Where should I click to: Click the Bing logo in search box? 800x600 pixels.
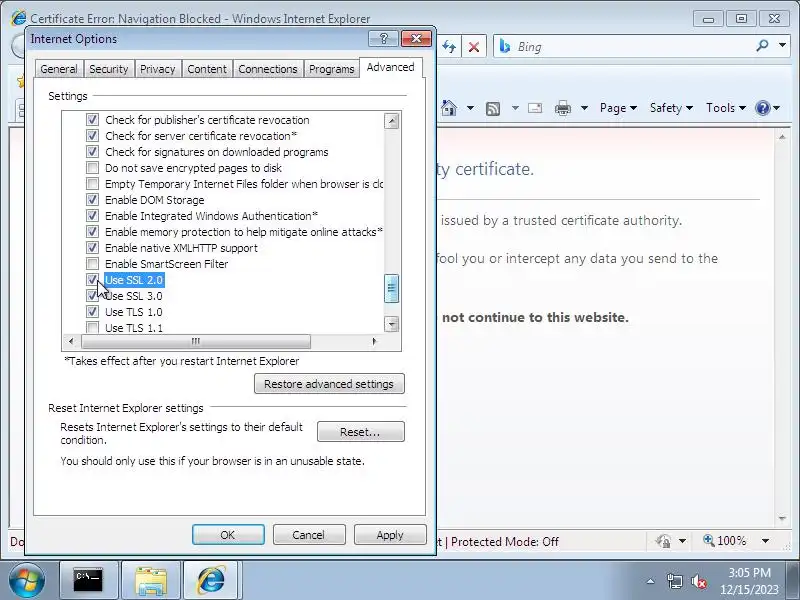(x=505, y=46)
